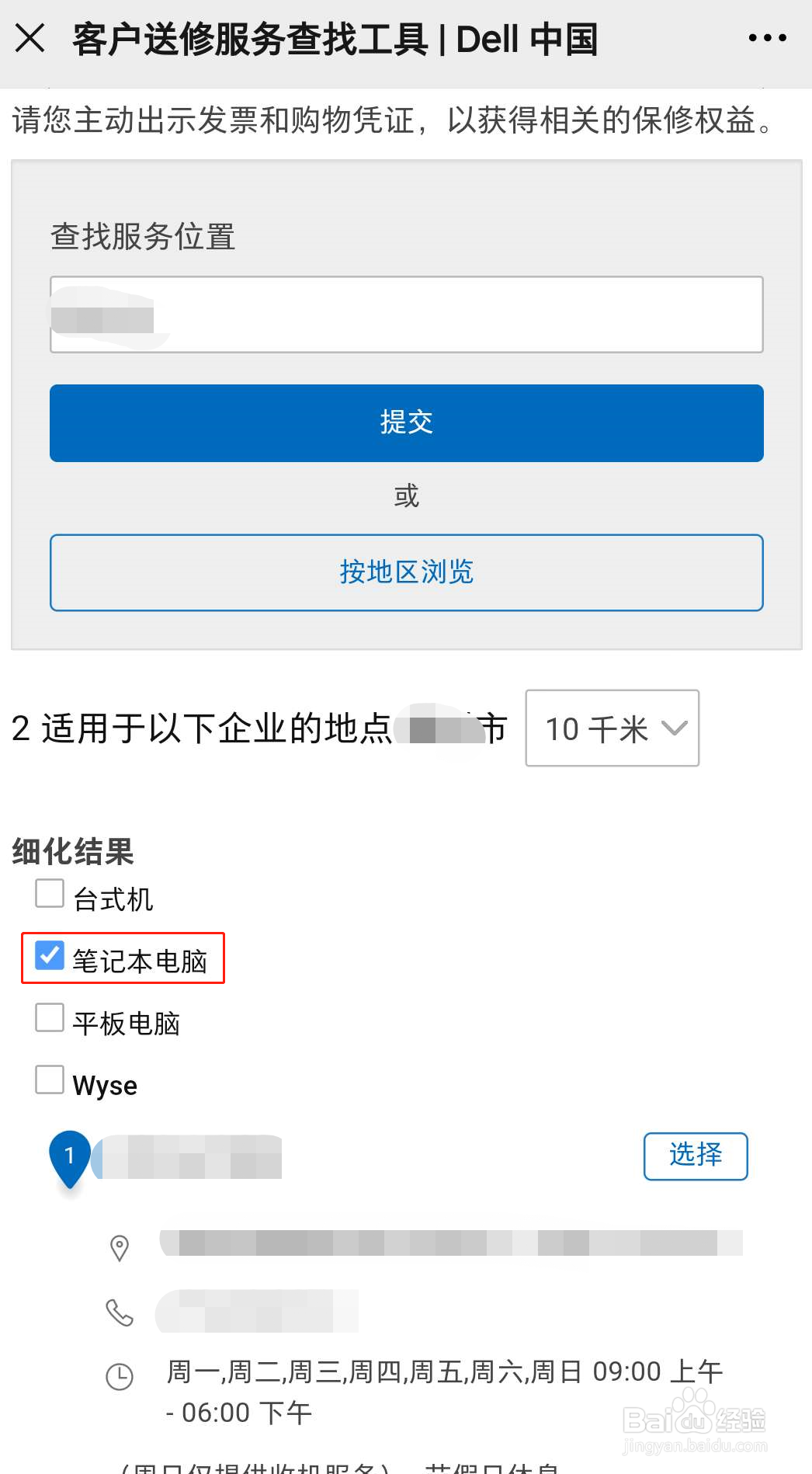Select the first location using 选择 button
This screenshot has height=1474, width=812.
pyautogui.click(x=695, y=1156)
